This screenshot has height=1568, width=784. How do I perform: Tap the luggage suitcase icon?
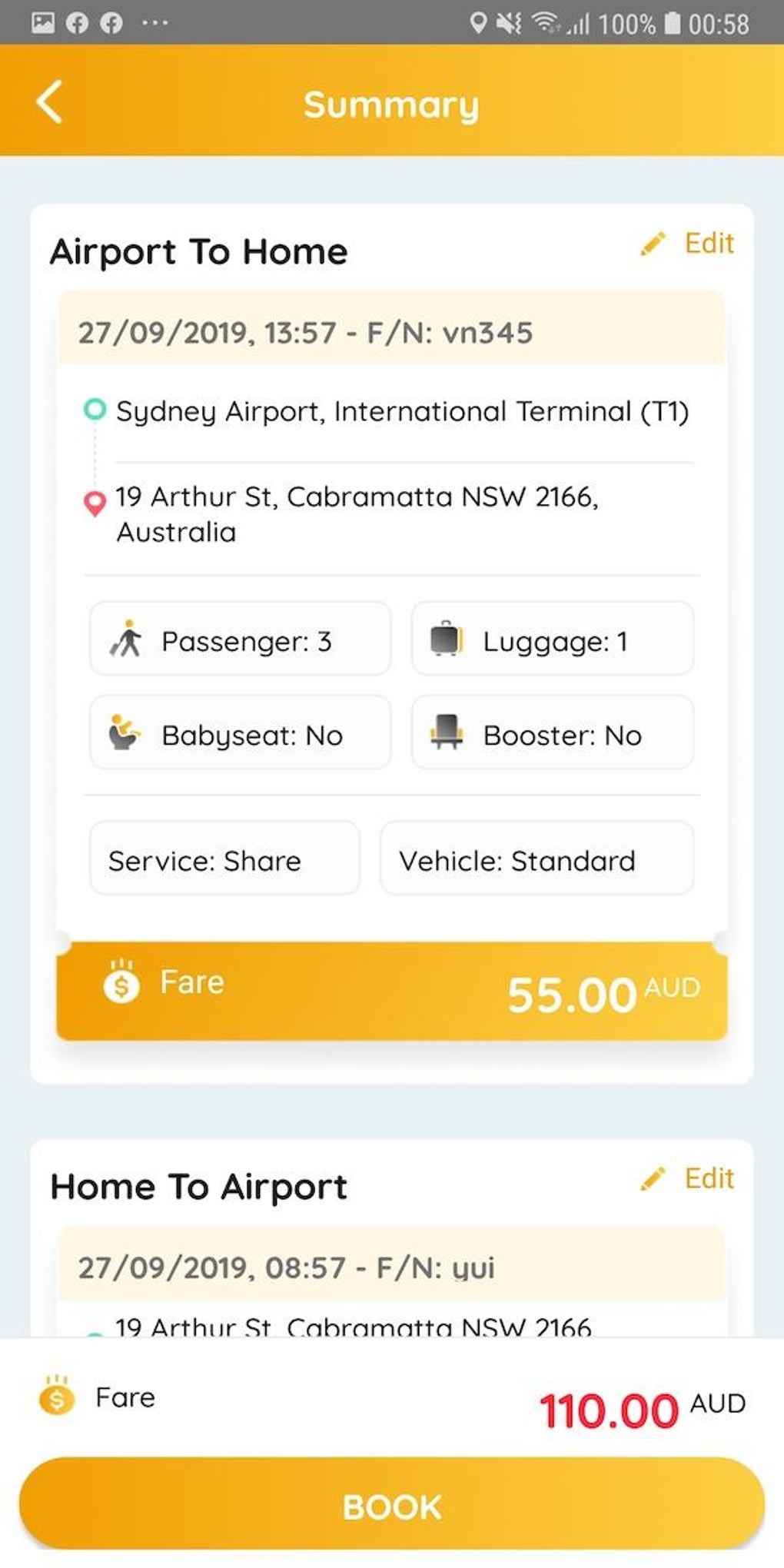[446, 639]
